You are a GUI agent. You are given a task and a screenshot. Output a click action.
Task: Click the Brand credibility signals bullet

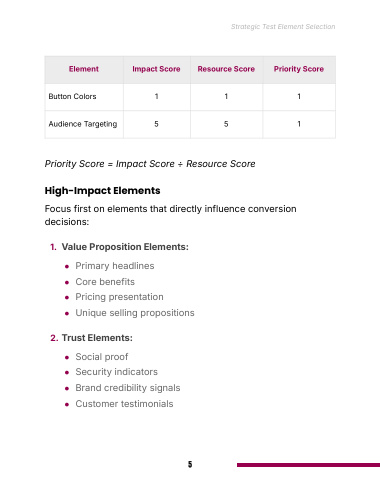(128, 388)
